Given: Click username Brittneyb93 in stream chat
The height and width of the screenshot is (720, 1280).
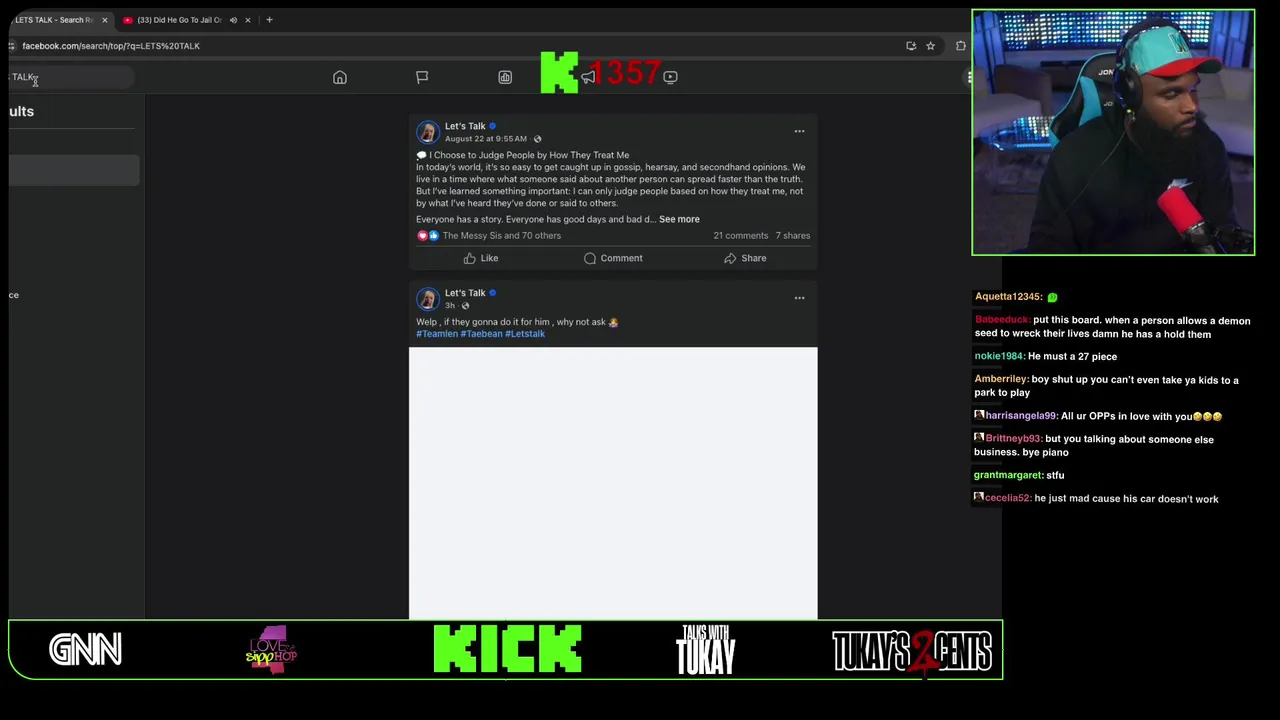Looking at the screenshot, I should pos(1013,439).
